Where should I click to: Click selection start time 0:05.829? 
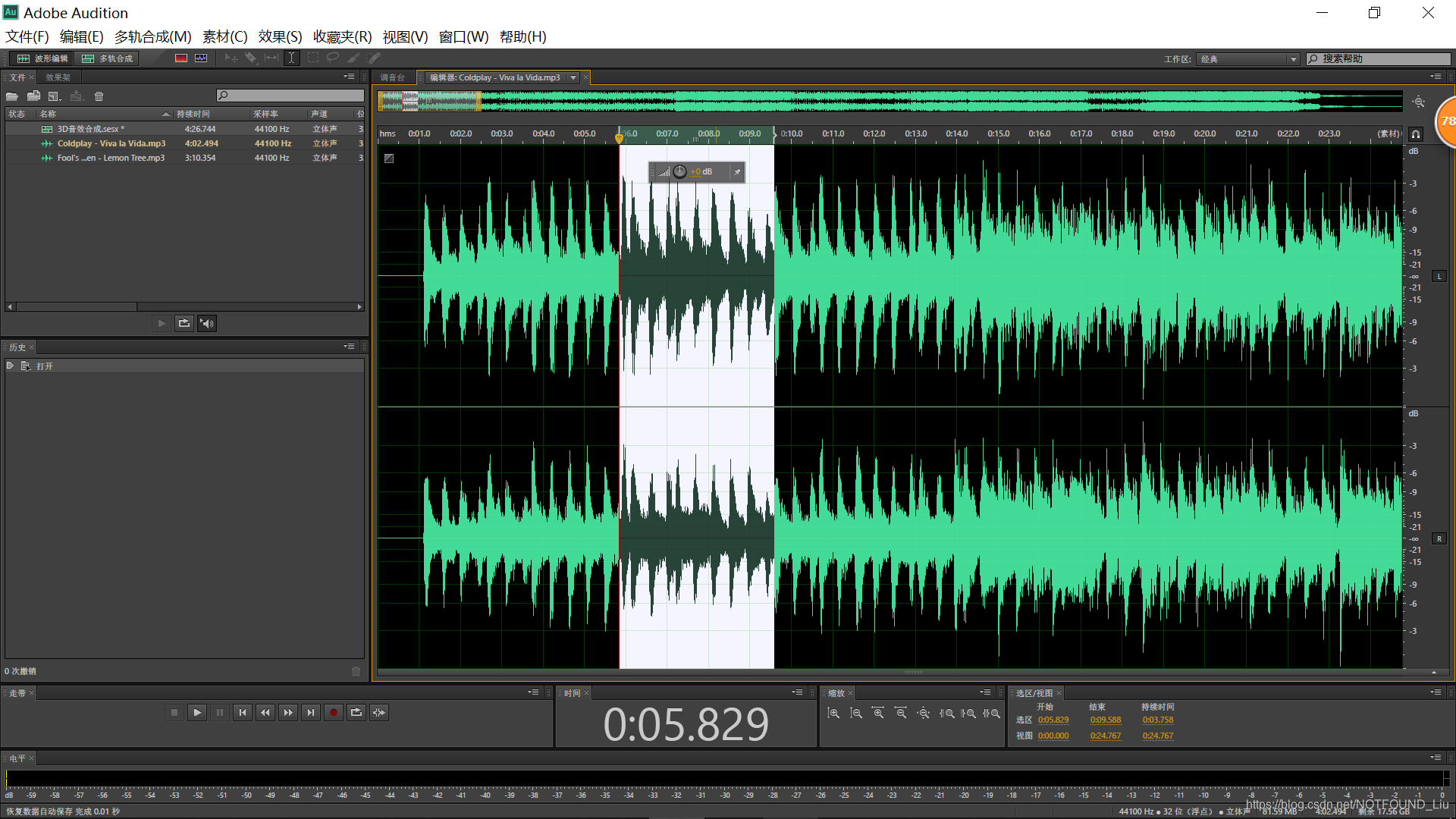pos(1053,720)
